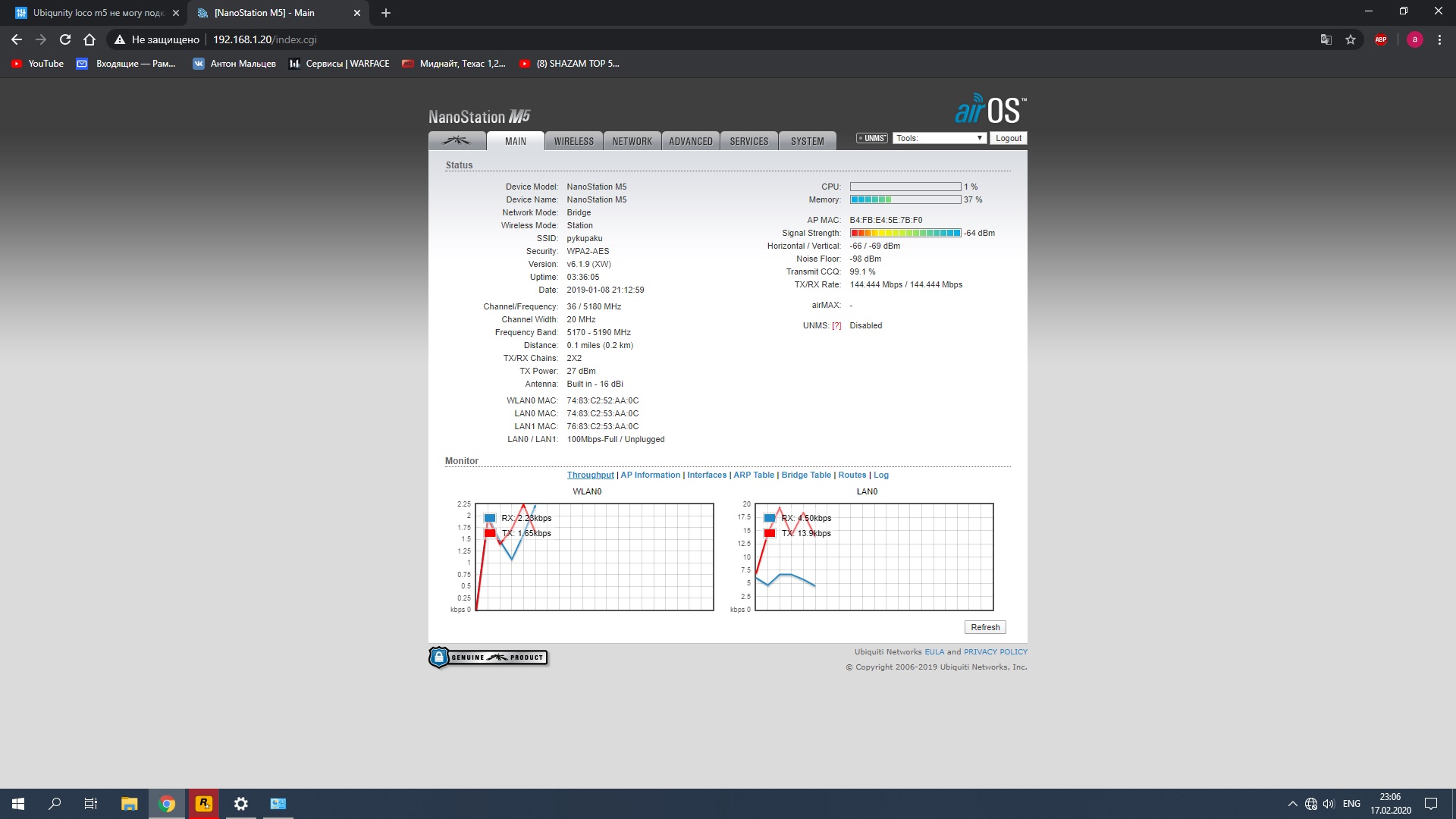The image size is (1456, 819).
Task: Click the Genuine Product badge
Action: coord(488,657)
